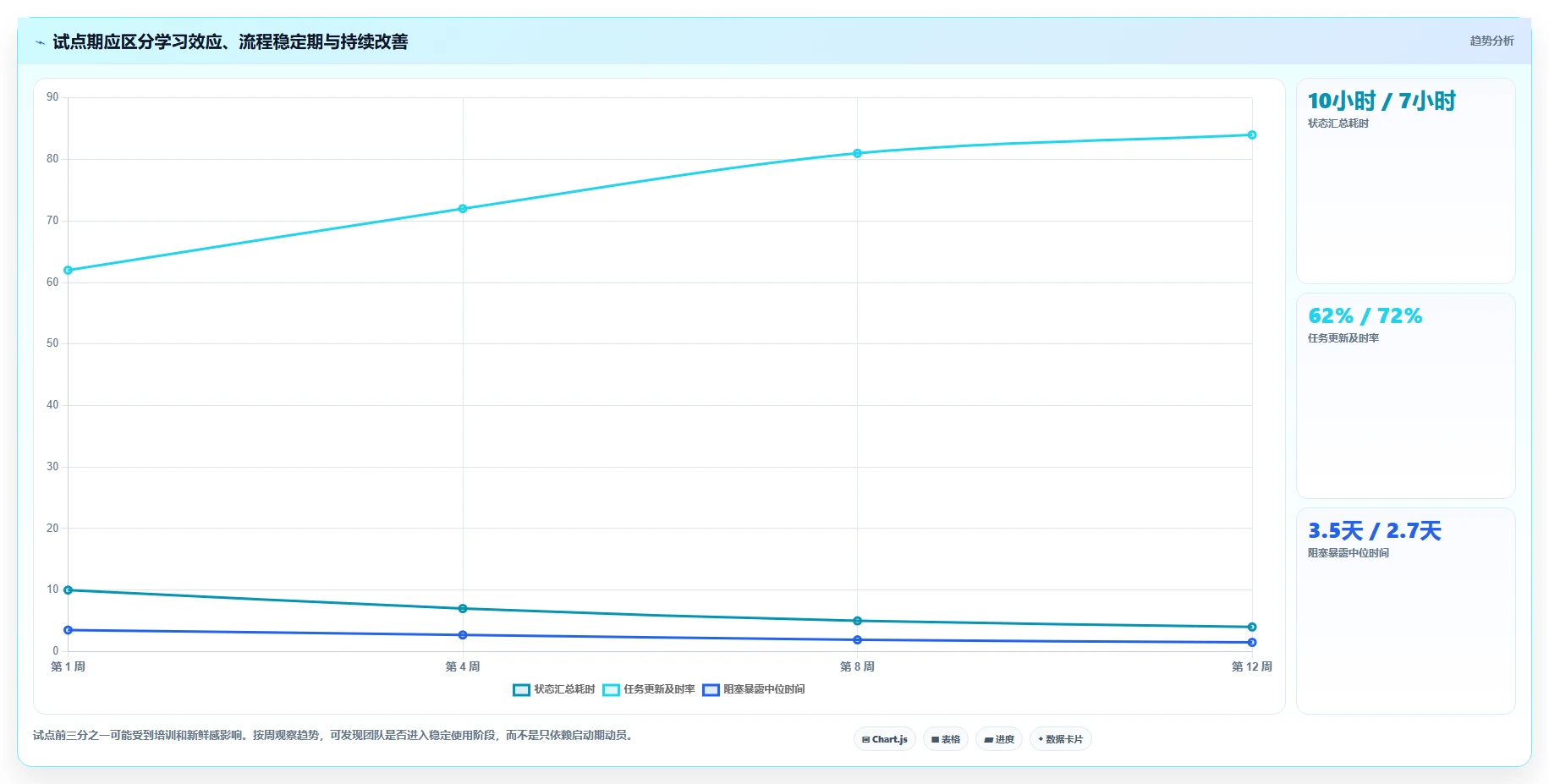Click x-axis label 第 1 周
Screen dimensions: 1549x784
pos(69,666)
